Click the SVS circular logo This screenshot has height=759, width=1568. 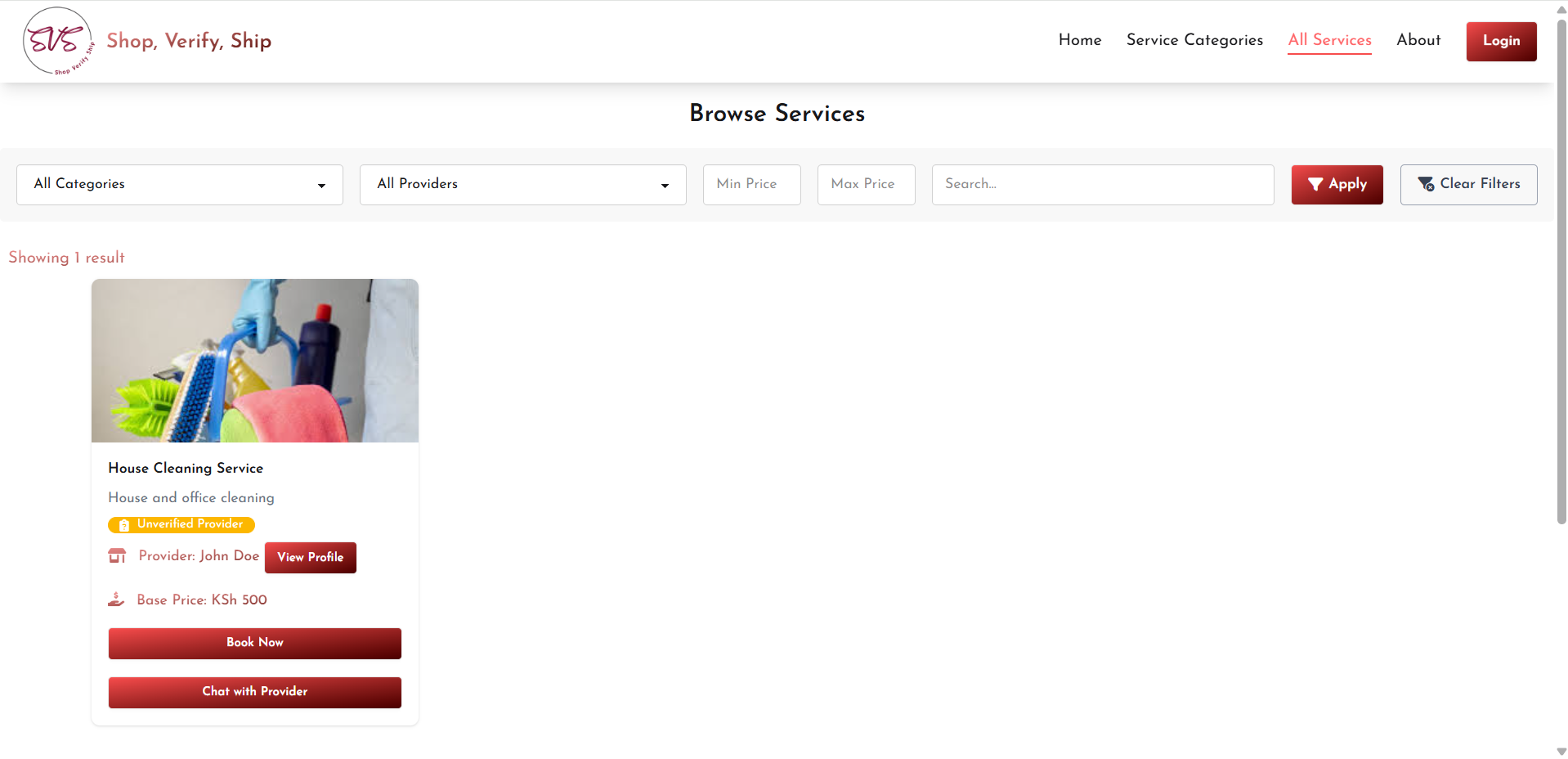[x=58, y=41]
